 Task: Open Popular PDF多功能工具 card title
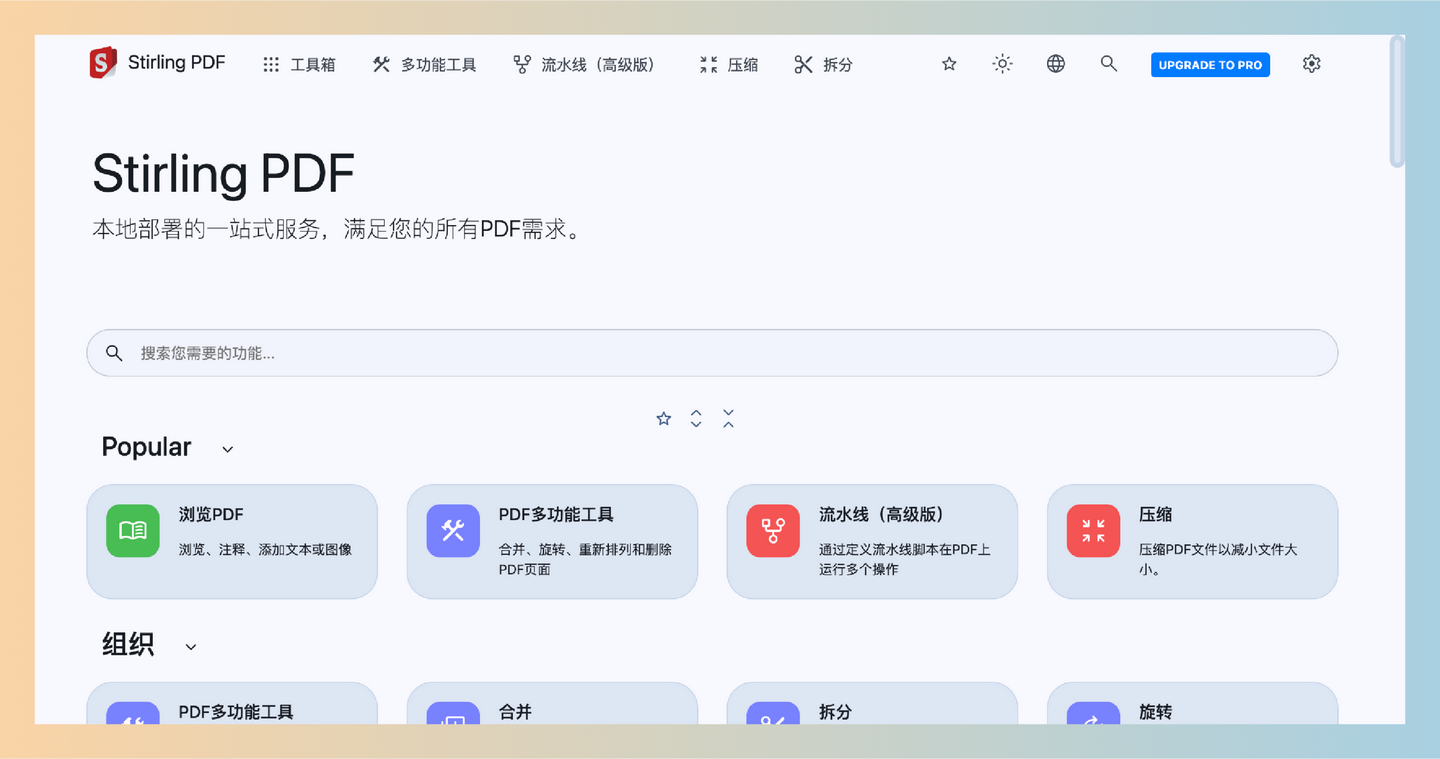click(x=556, y=515)
